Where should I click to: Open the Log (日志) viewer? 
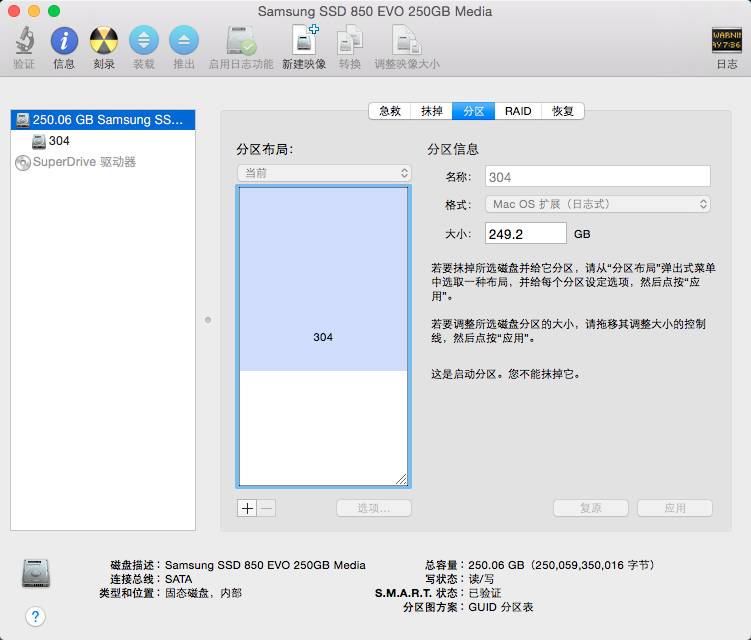tap(727, 40)
